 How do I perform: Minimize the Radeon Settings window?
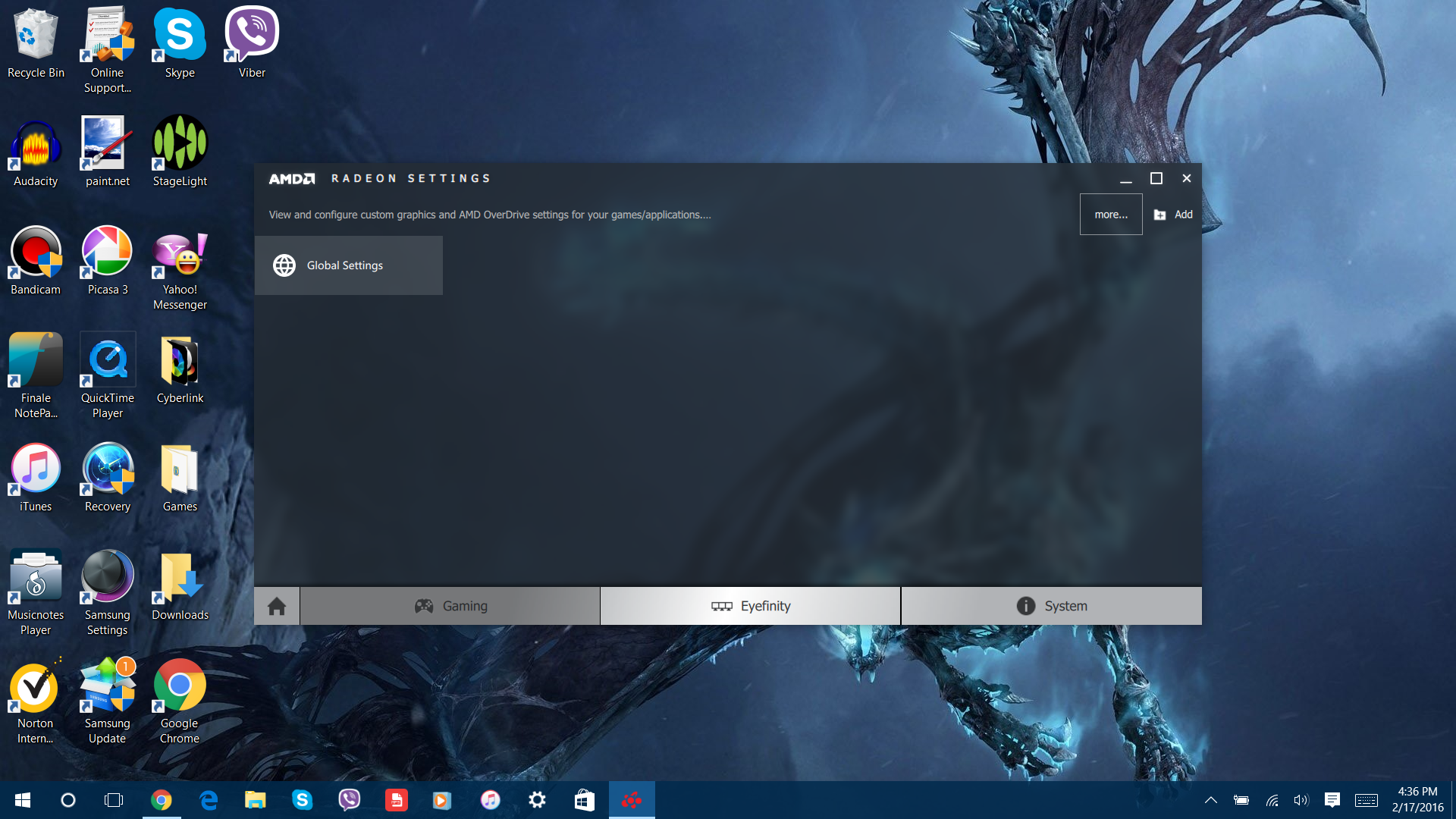[x=1126, y=179]
